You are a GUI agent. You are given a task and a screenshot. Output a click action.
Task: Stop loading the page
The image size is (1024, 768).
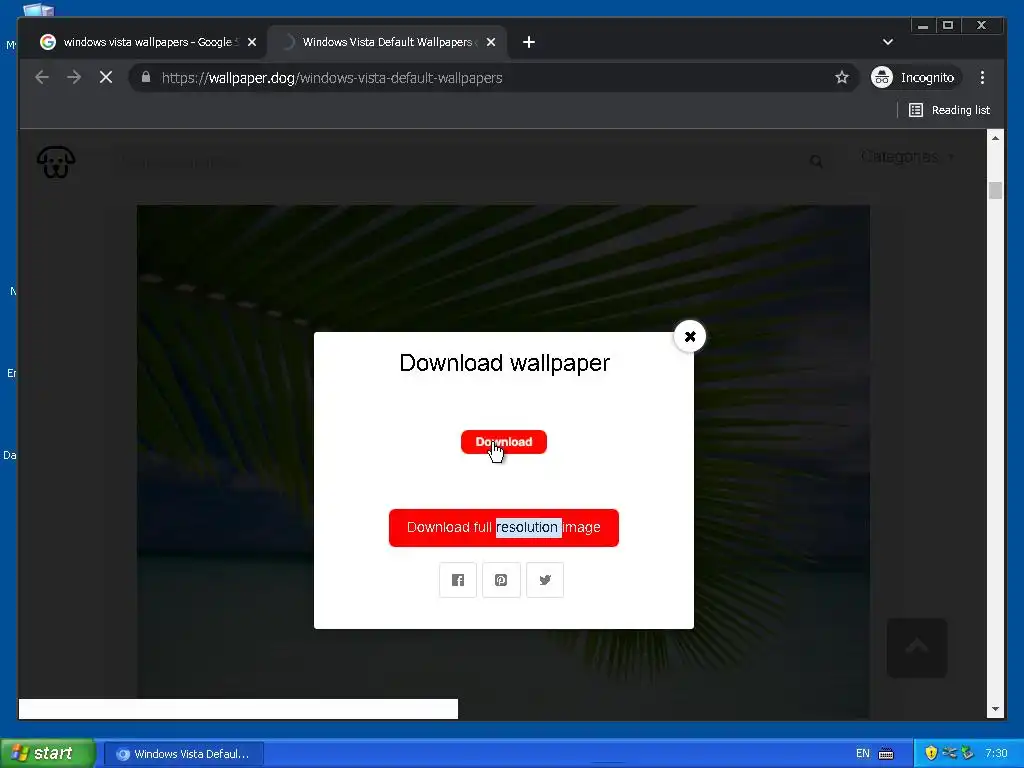tap(106, 78)
